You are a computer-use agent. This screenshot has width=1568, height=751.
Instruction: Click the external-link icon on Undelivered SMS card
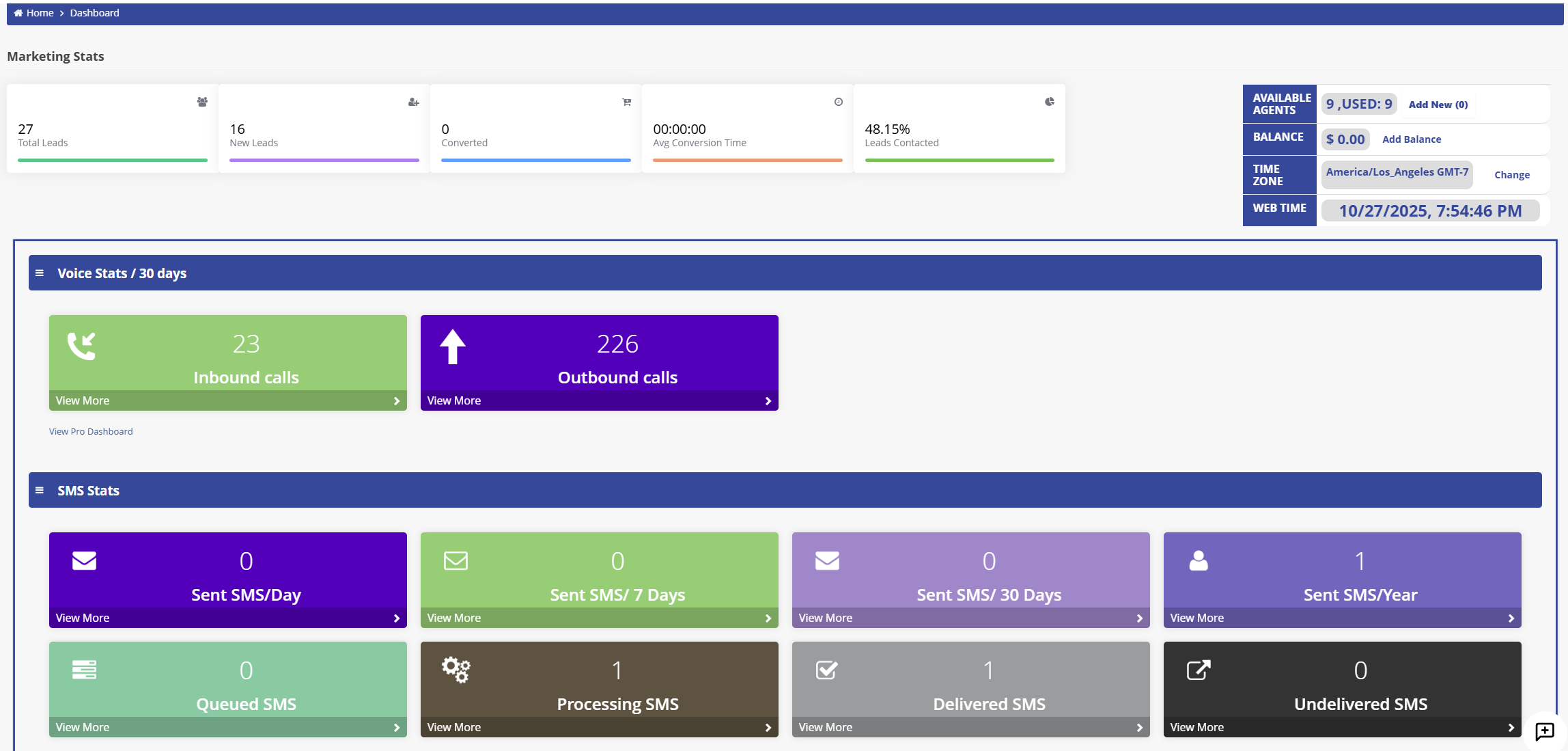click(1198, 670)
